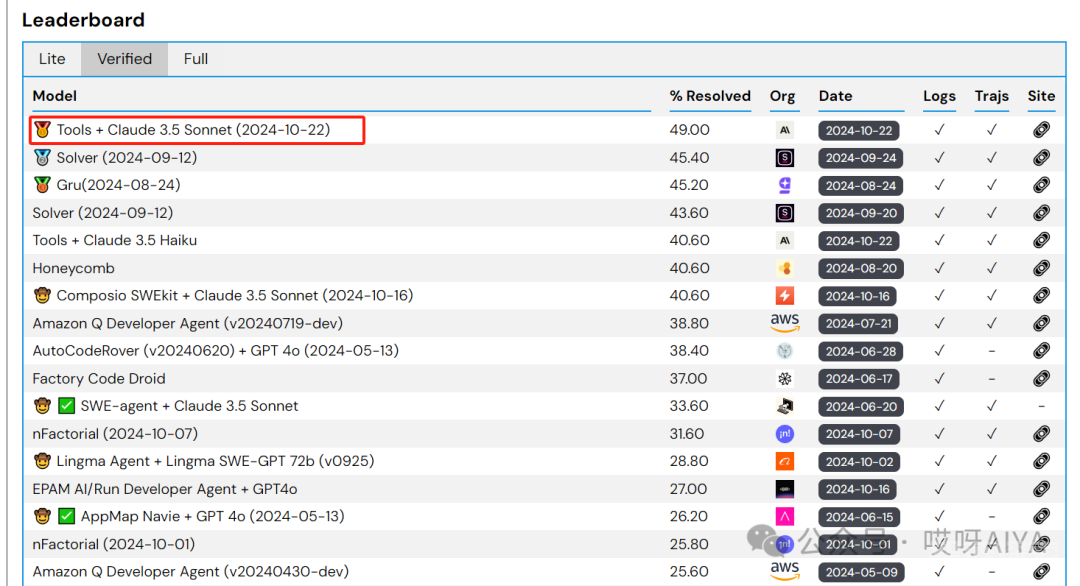The width and height of the screenshot is (1080, 586).
Task: Click the Org column header
Action: tap(782, 96)
